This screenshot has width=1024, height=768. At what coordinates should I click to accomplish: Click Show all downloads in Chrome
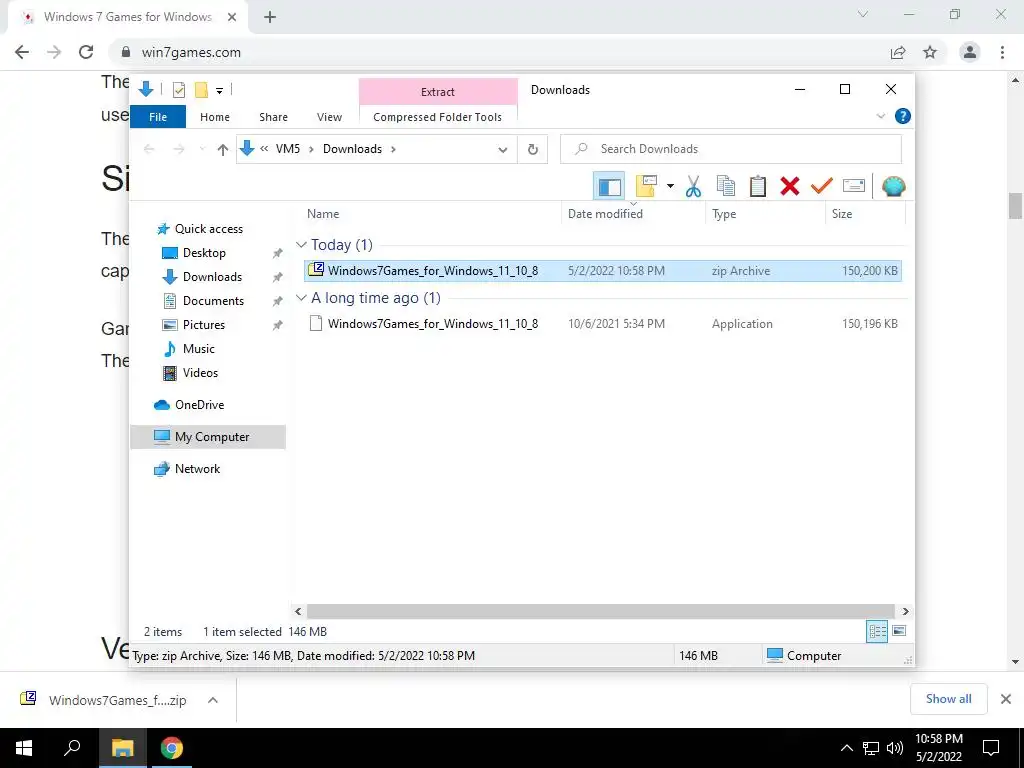948,699
